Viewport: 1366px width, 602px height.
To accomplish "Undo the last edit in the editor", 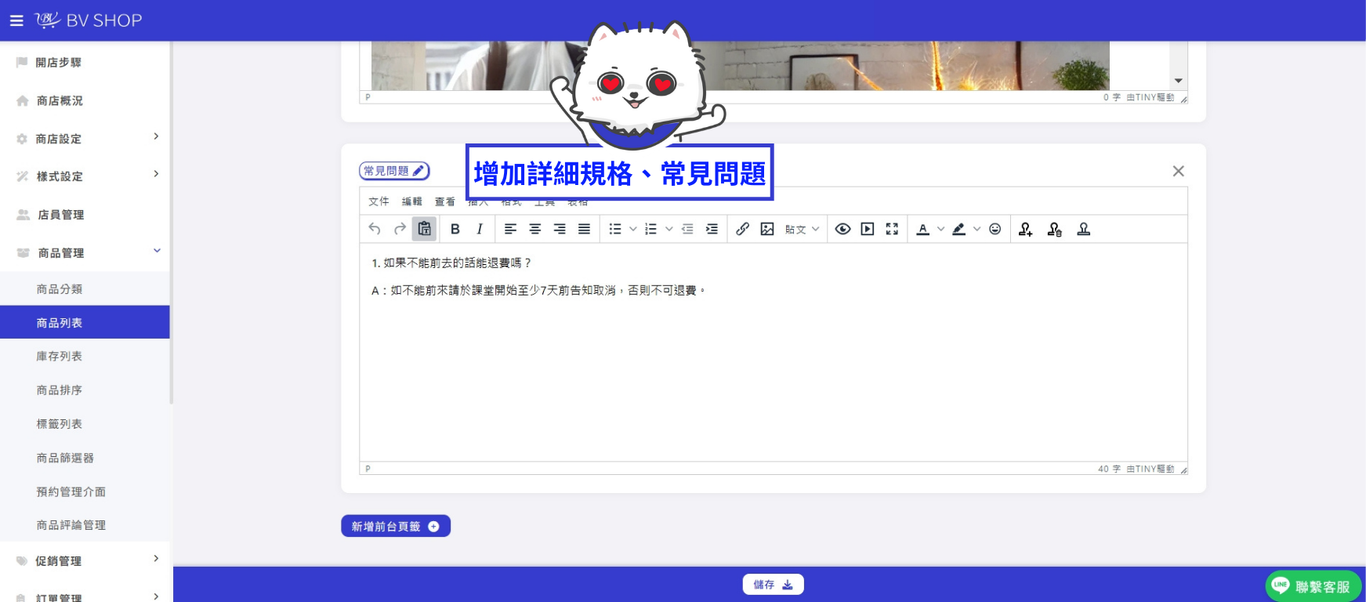I will coord(374,229).
